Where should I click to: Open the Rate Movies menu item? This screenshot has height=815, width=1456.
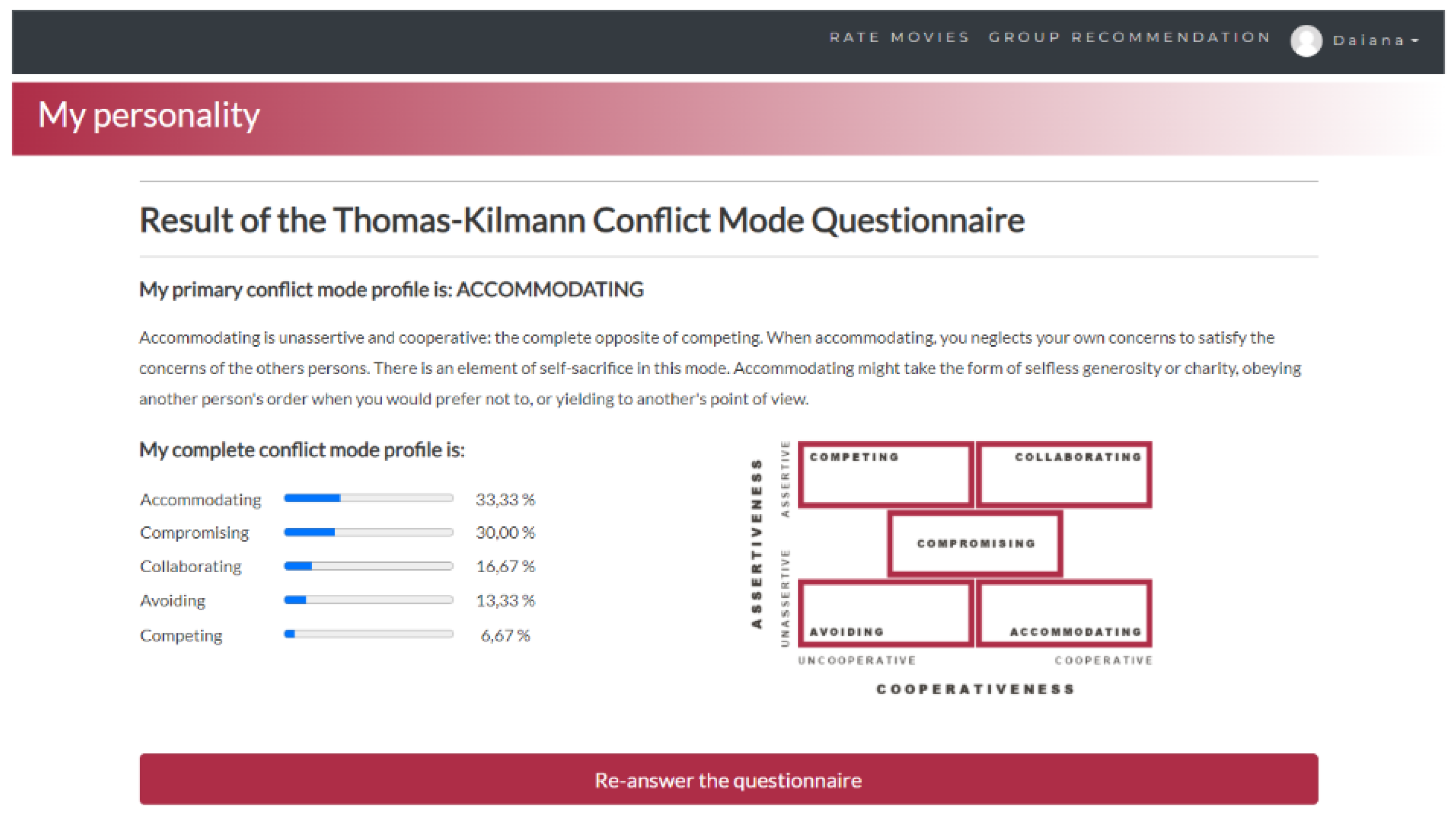[x=899, y=37]
